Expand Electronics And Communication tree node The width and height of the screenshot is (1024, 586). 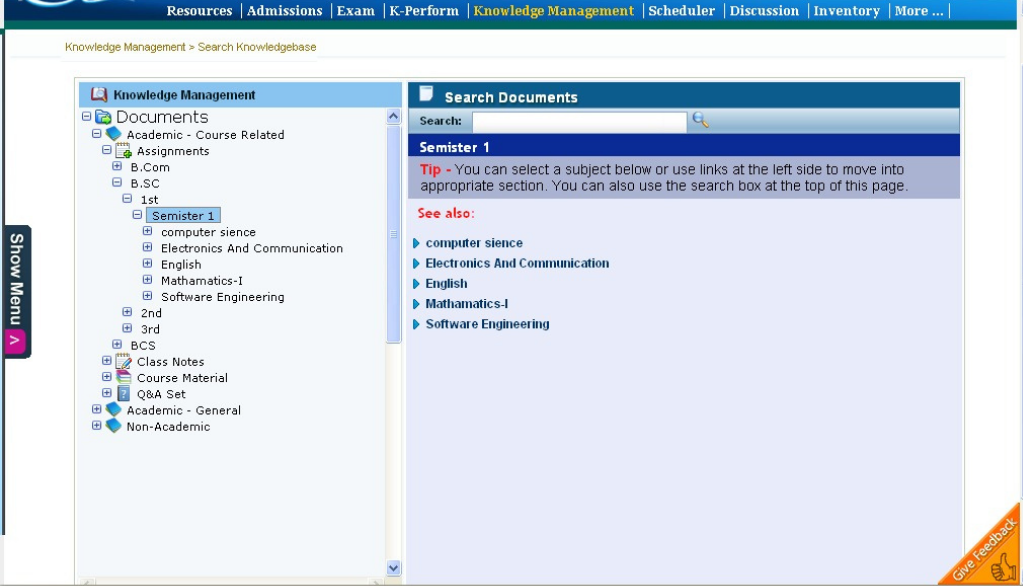pyautogui.click(x=148, y=247)
